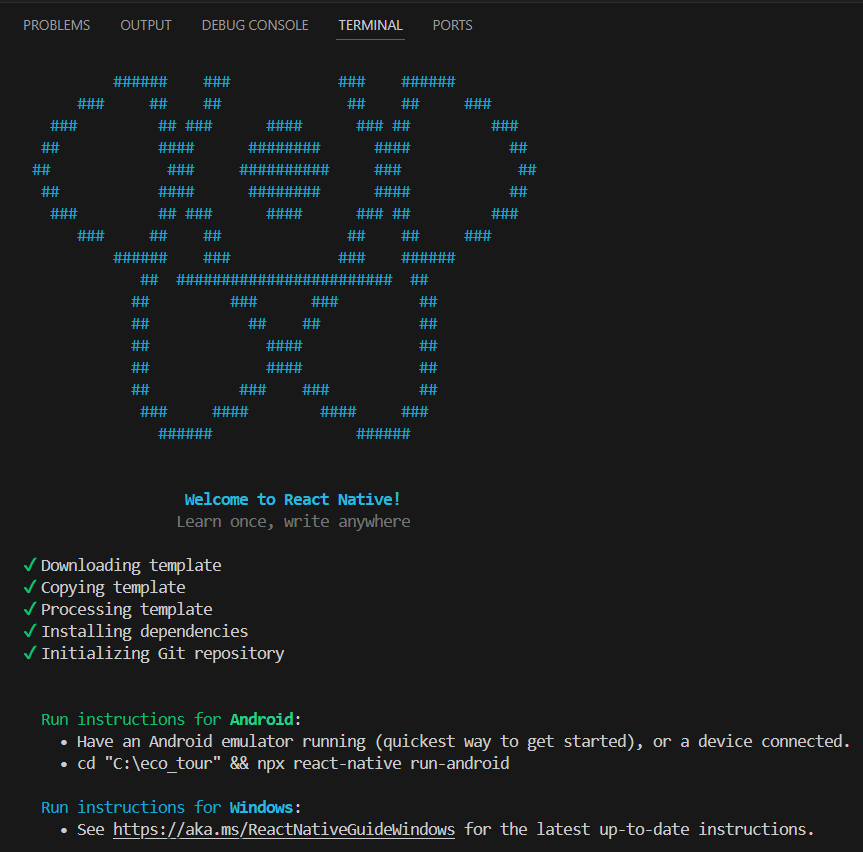Click 'Run instructions for Windows' heading
This screenshot has height=852, width=863.
coord(171,807)
